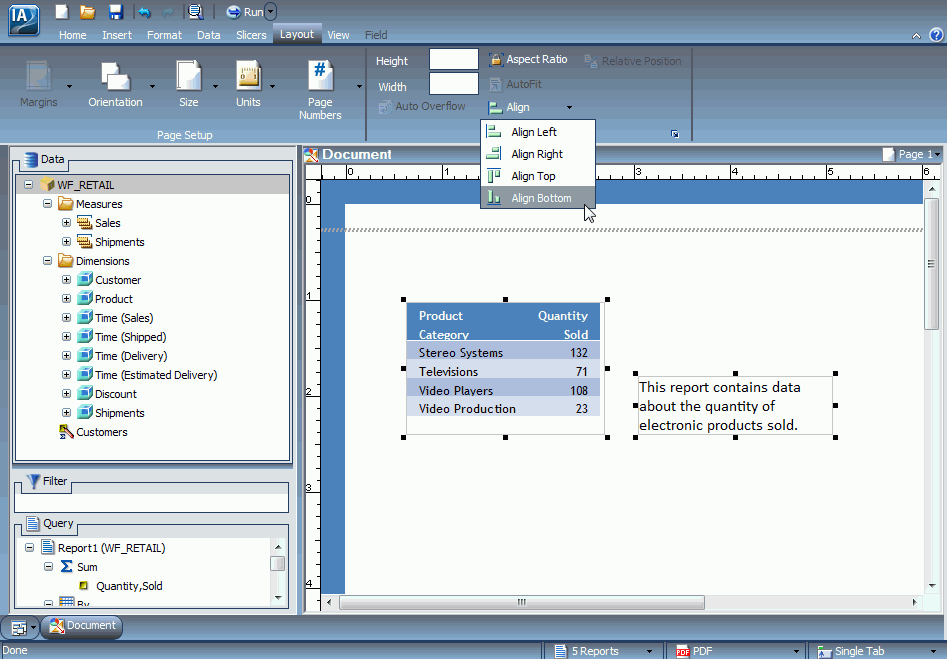Collapse the Measures folder
Viewport: 947px width, 659px height.
(x=47, y=204)
